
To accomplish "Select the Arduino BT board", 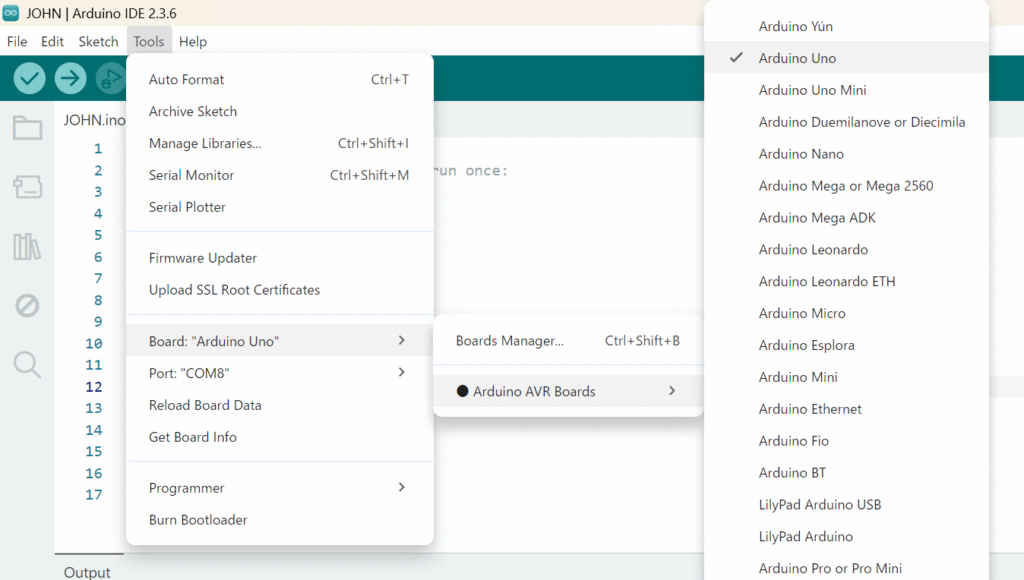I will [846, 473].
